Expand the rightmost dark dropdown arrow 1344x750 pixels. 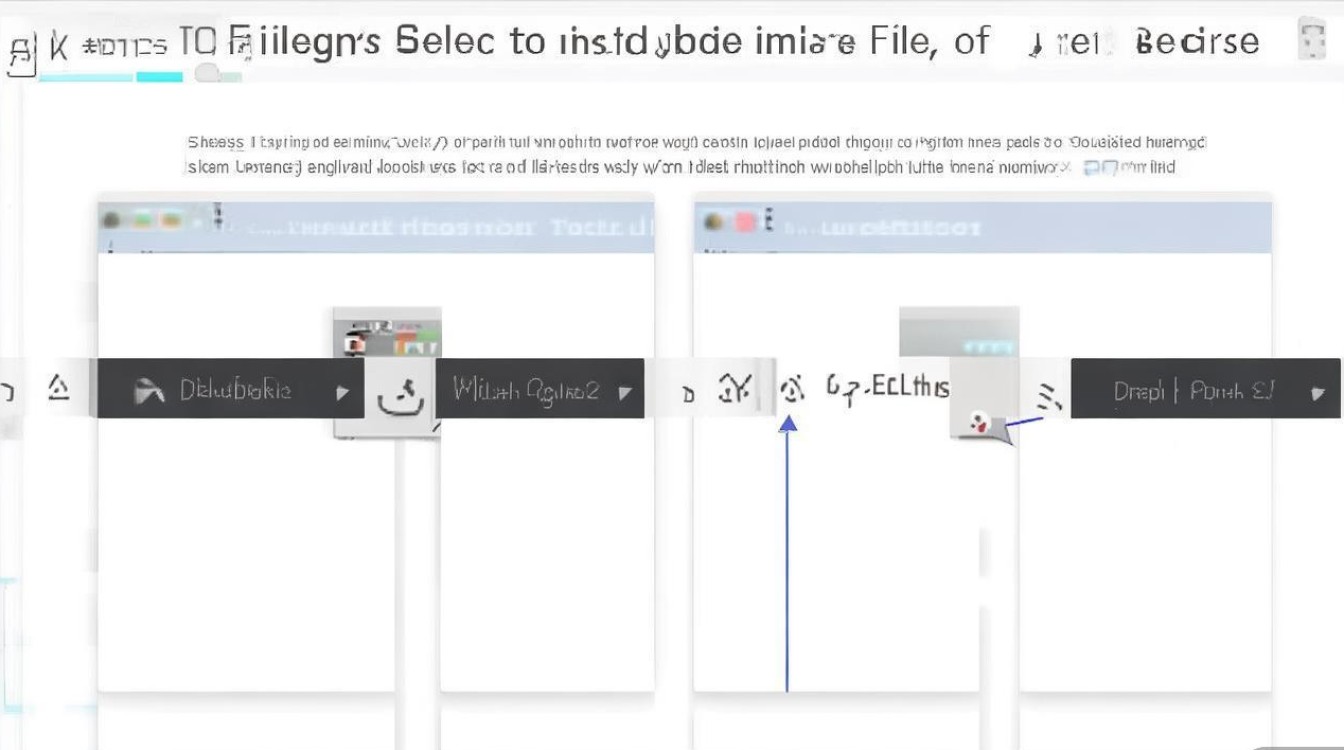[1318, 392]
